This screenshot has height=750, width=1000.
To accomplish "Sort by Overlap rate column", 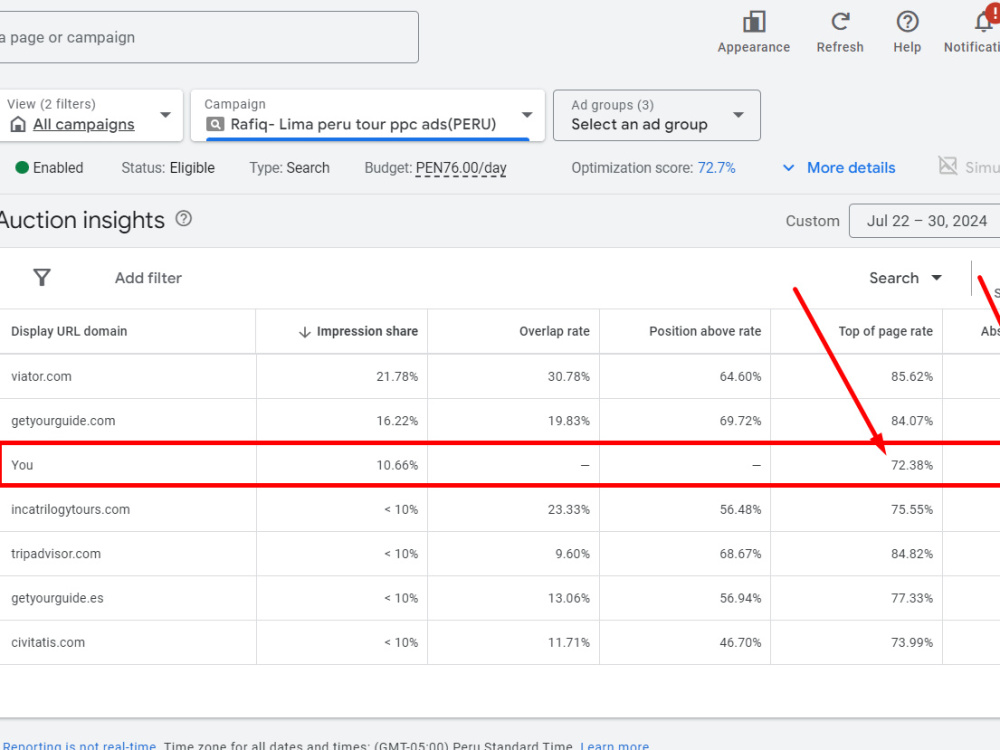I will (554, 331).
